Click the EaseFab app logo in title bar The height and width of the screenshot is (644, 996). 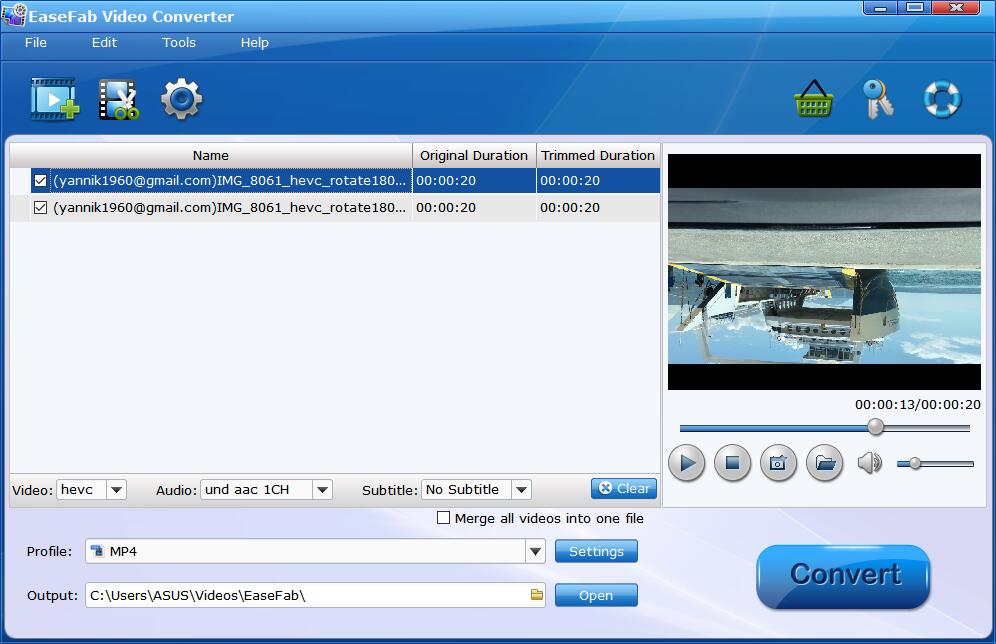14,15
